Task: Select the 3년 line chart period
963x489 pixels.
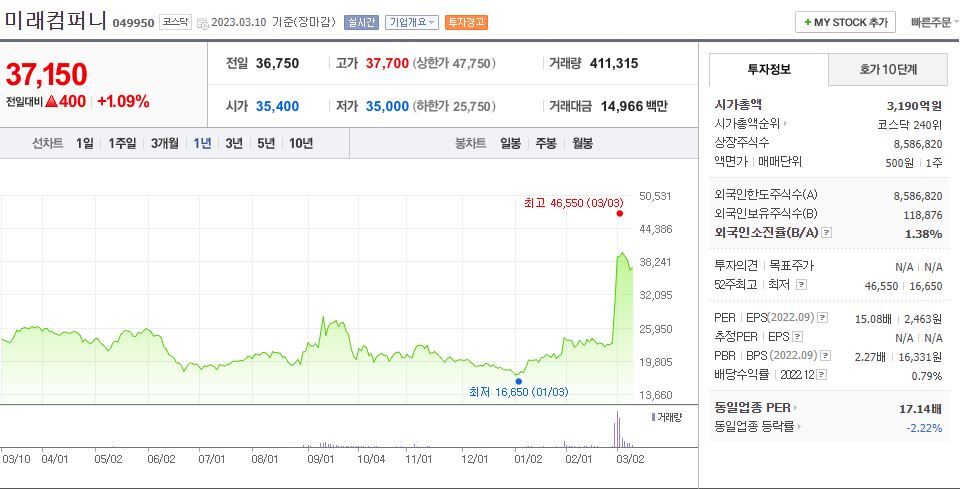Action: pyautogui.click(x=234, y=143)
